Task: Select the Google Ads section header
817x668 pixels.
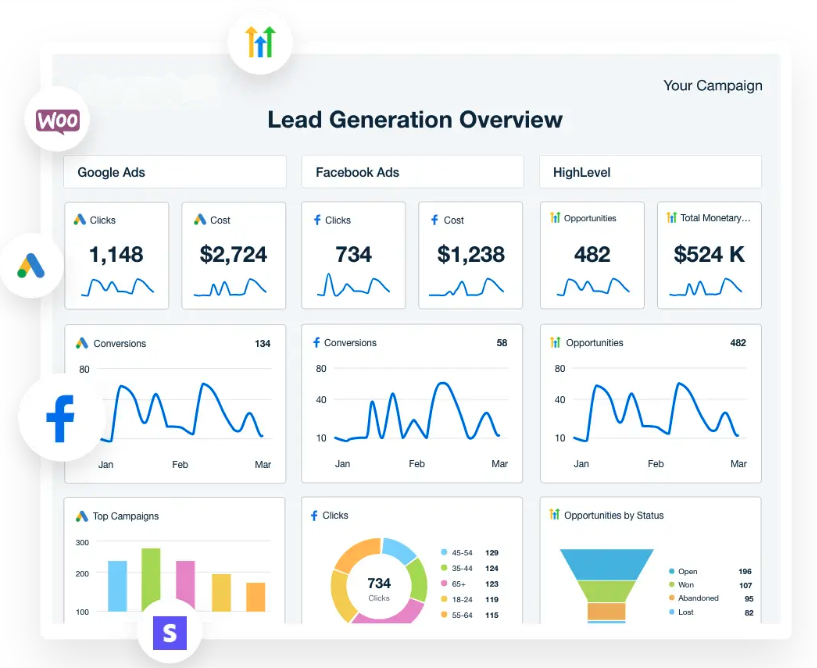Action: pyautogui.click(x=175, y=172)
